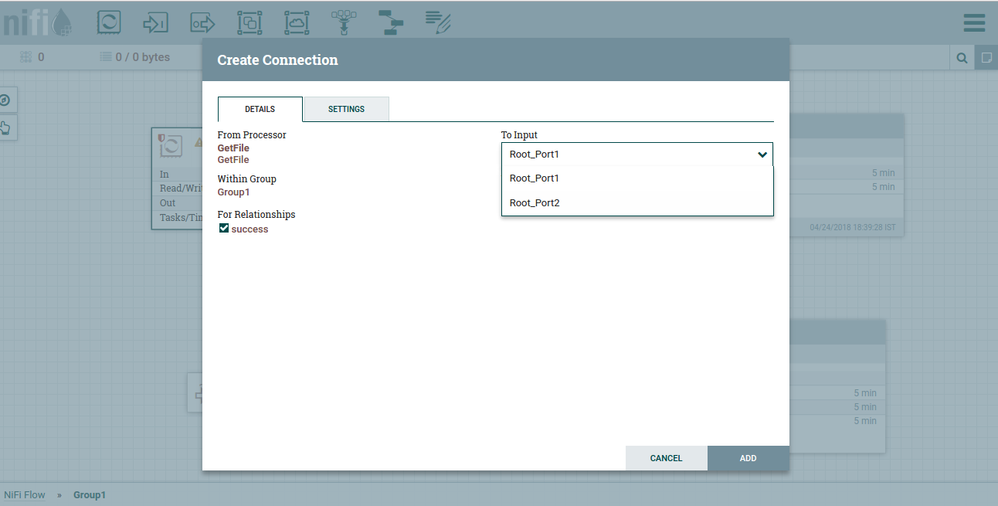Click the Output Port toolbar icon
The image size is (998, 506).
pyautogui.click(x=202, y=22)
